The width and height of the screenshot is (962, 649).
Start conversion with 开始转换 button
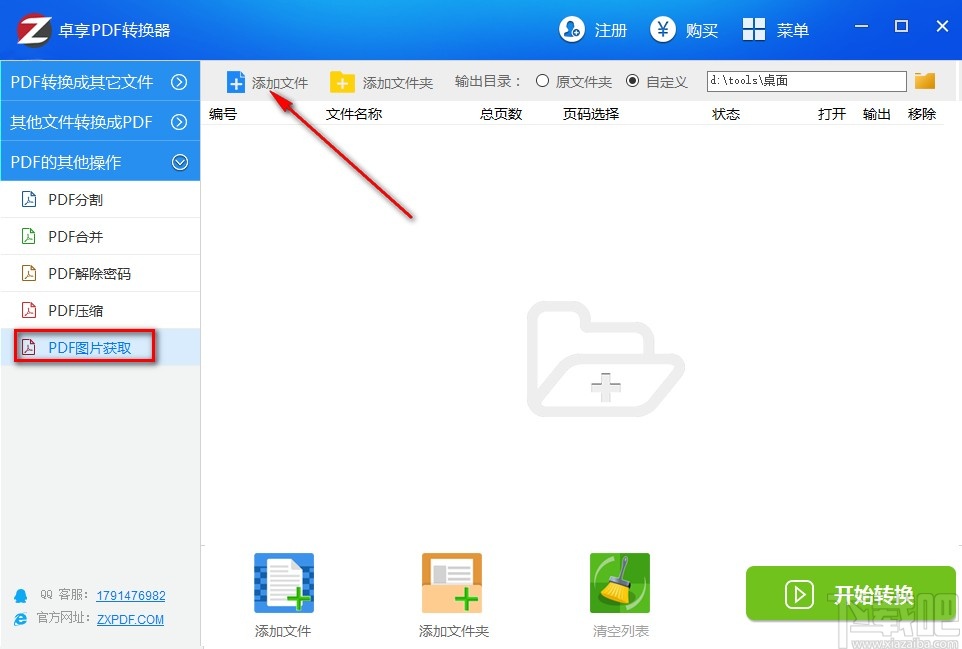click(x=850, y=594)
